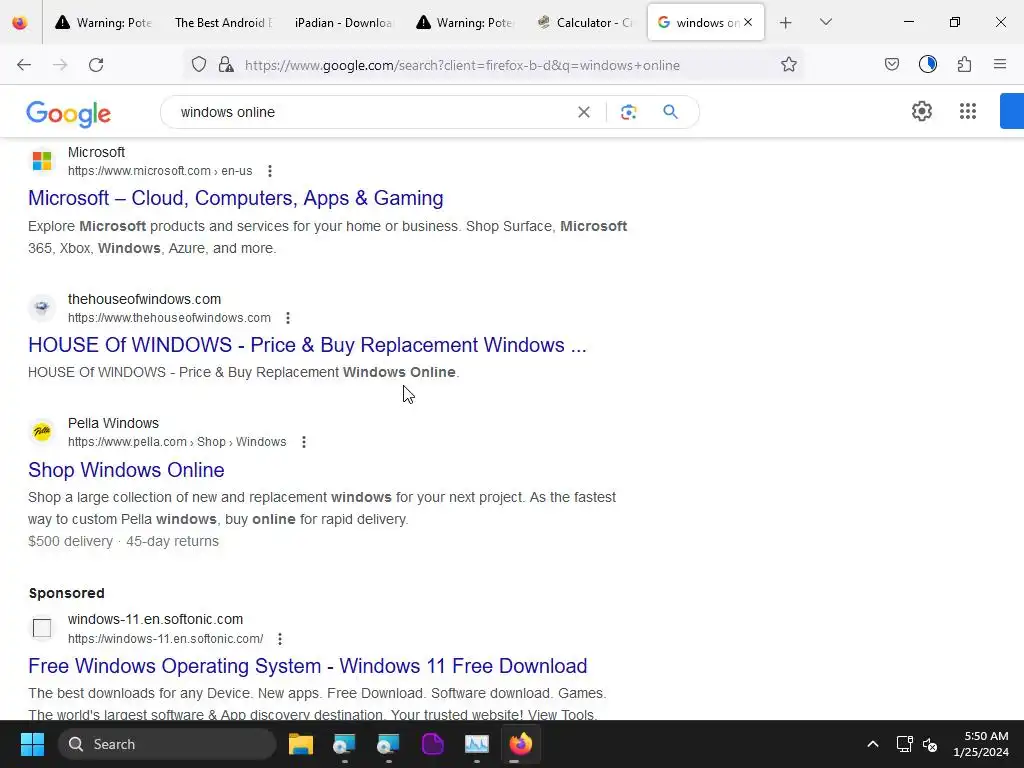The height and width of the screenshot is (768, 1024).
Task: Open the Firefox account profile icon
Action: [x=927, y=64]
